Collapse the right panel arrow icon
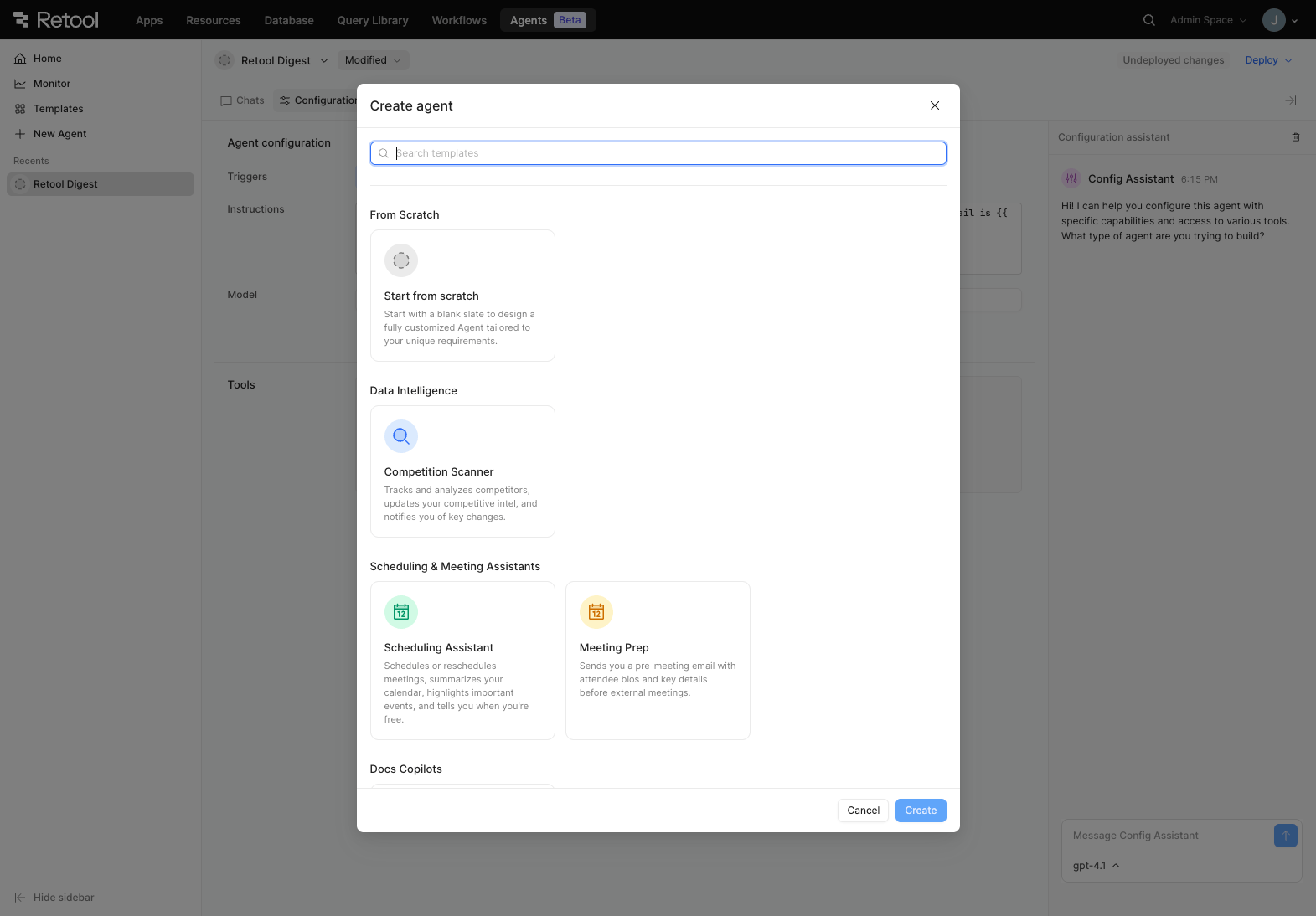This screenshot has height=916, width=1316. click(1291, 100)
